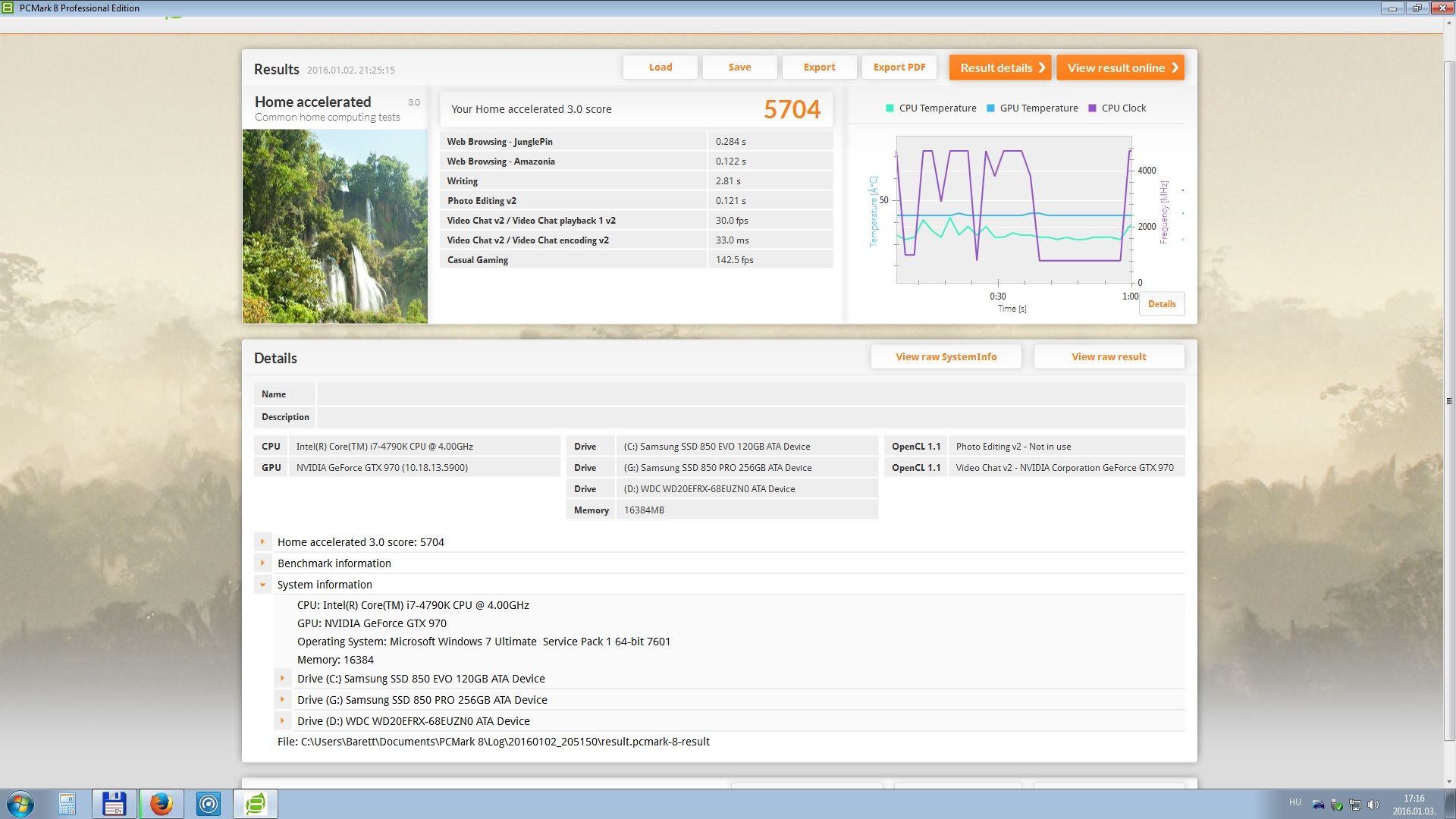Expand Home accelerated 3.0 score: 5704 row
The width and height of the screenshot is (1456, 819).
point(262,541)
